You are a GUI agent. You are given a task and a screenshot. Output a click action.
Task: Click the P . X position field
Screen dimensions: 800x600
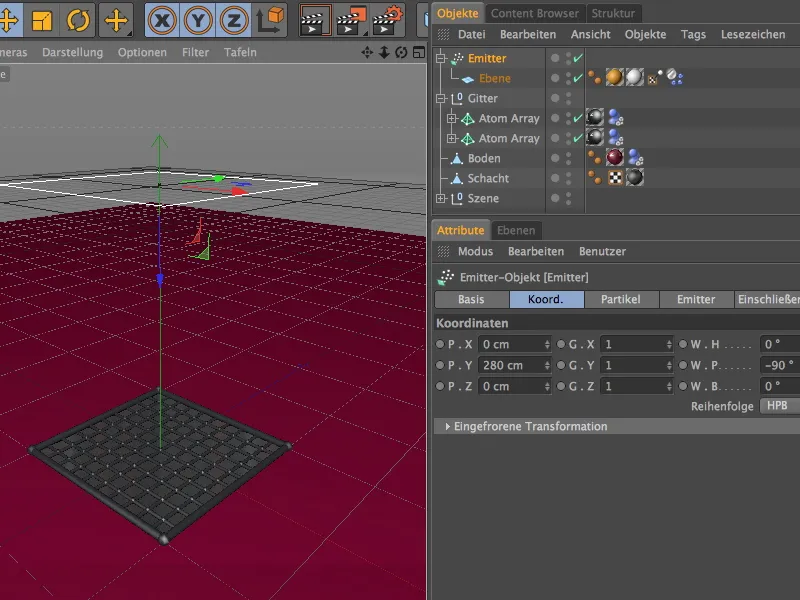(514, 344)
